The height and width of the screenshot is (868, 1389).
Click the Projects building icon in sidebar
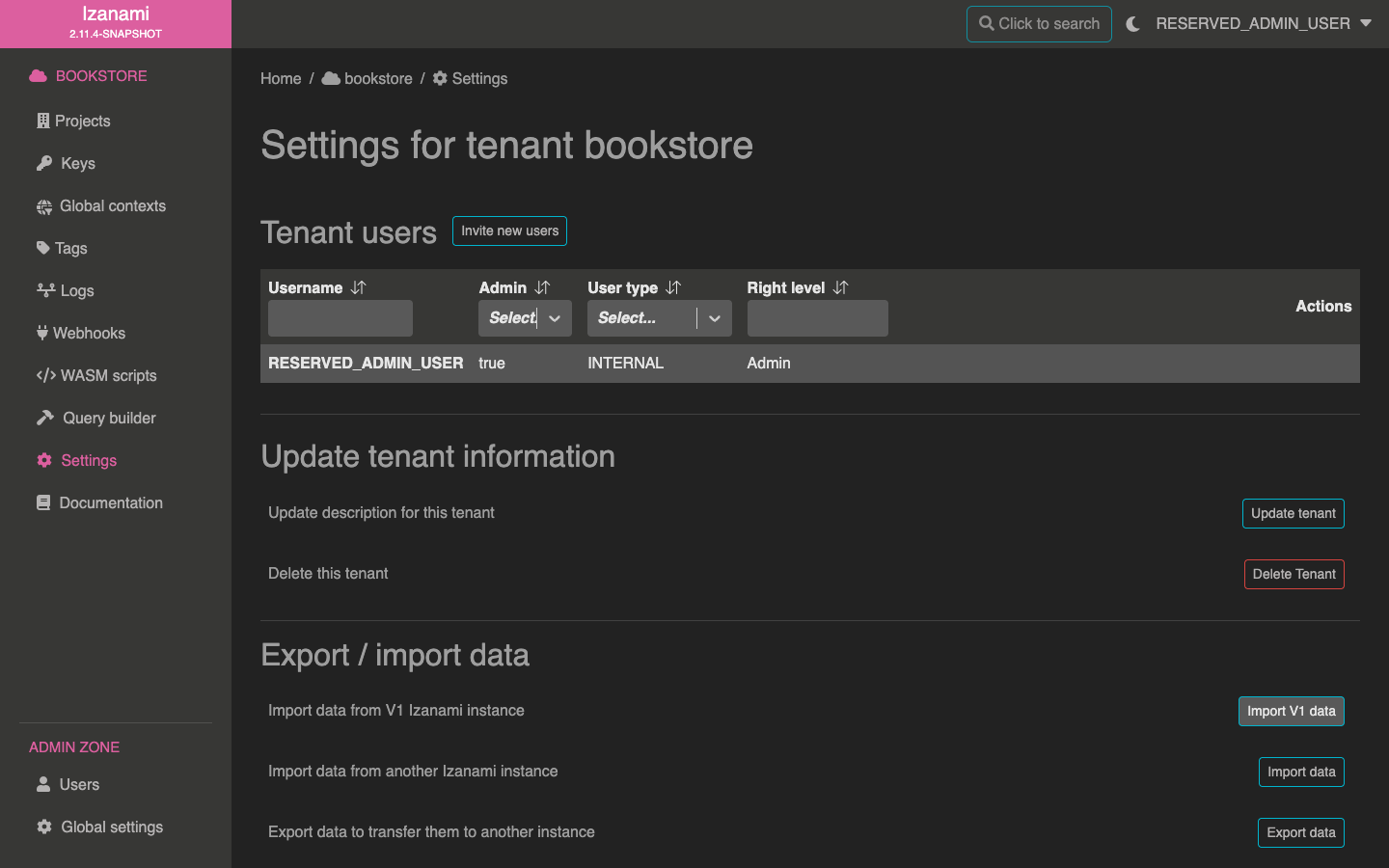tap(42, 121)
